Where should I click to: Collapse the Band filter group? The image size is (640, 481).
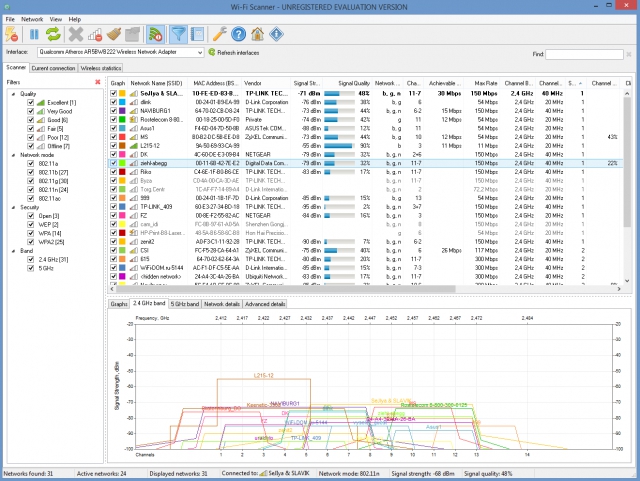click(x=13, y=251)
